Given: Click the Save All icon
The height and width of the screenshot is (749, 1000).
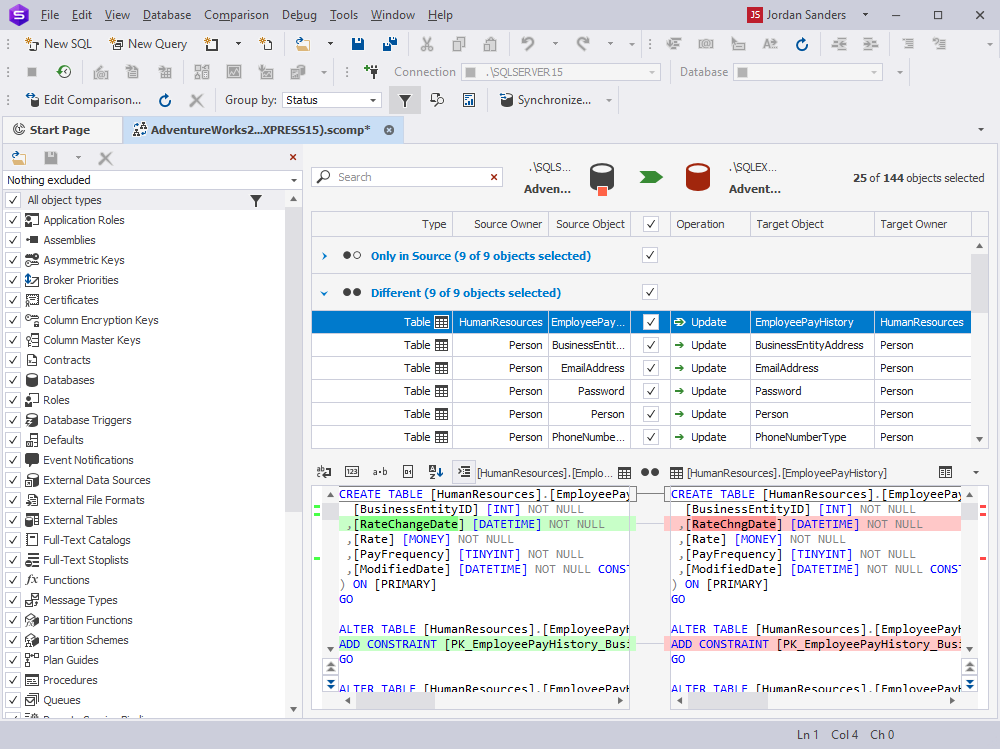Looking at the screenshot, I should pyautogui.click(x=390, y=44).
